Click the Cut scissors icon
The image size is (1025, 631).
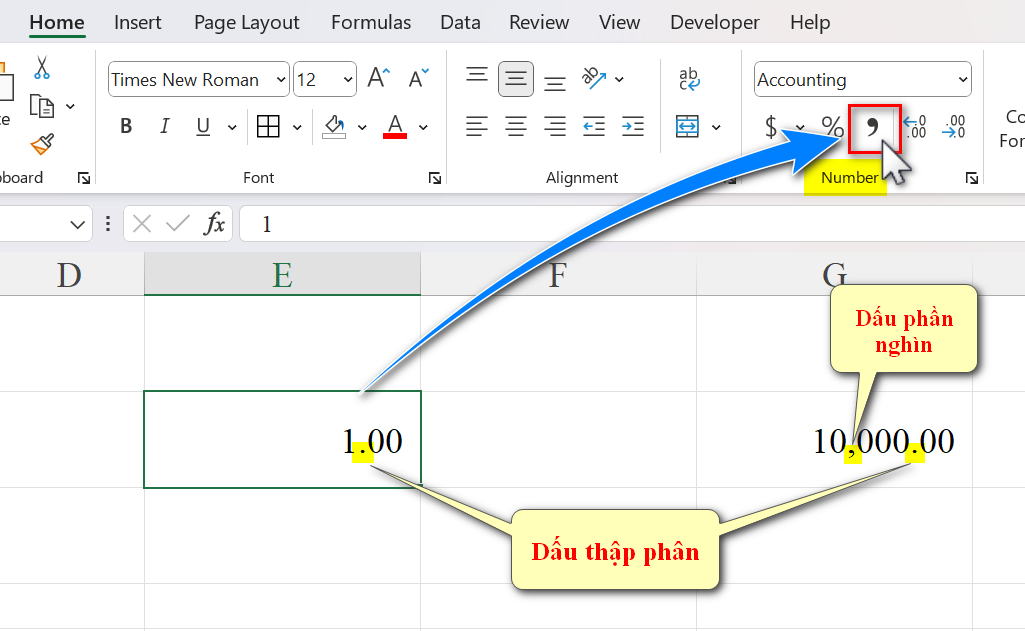42,68
